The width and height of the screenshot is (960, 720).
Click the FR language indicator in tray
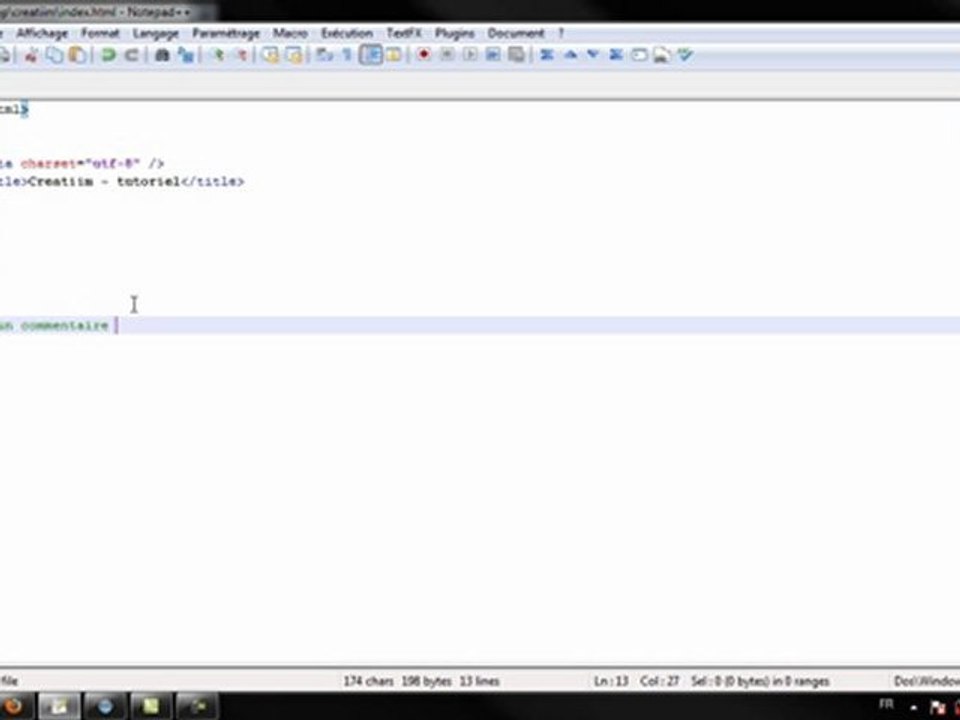click(886, 704)
